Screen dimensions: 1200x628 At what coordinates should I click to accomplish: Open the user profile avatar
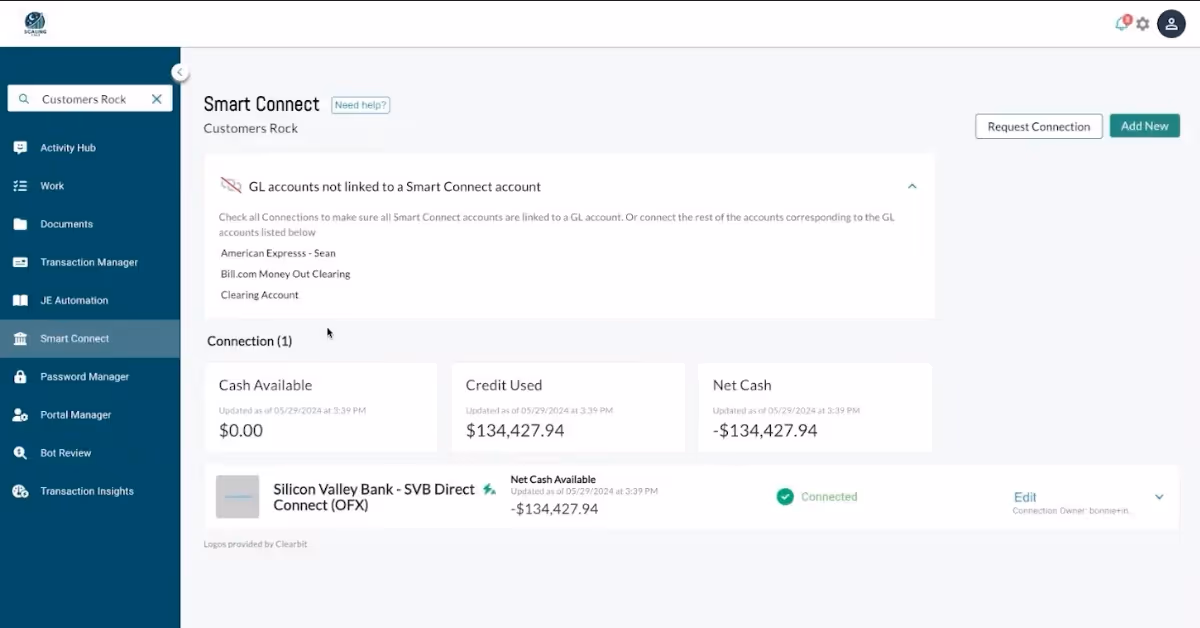point(1171,23)
